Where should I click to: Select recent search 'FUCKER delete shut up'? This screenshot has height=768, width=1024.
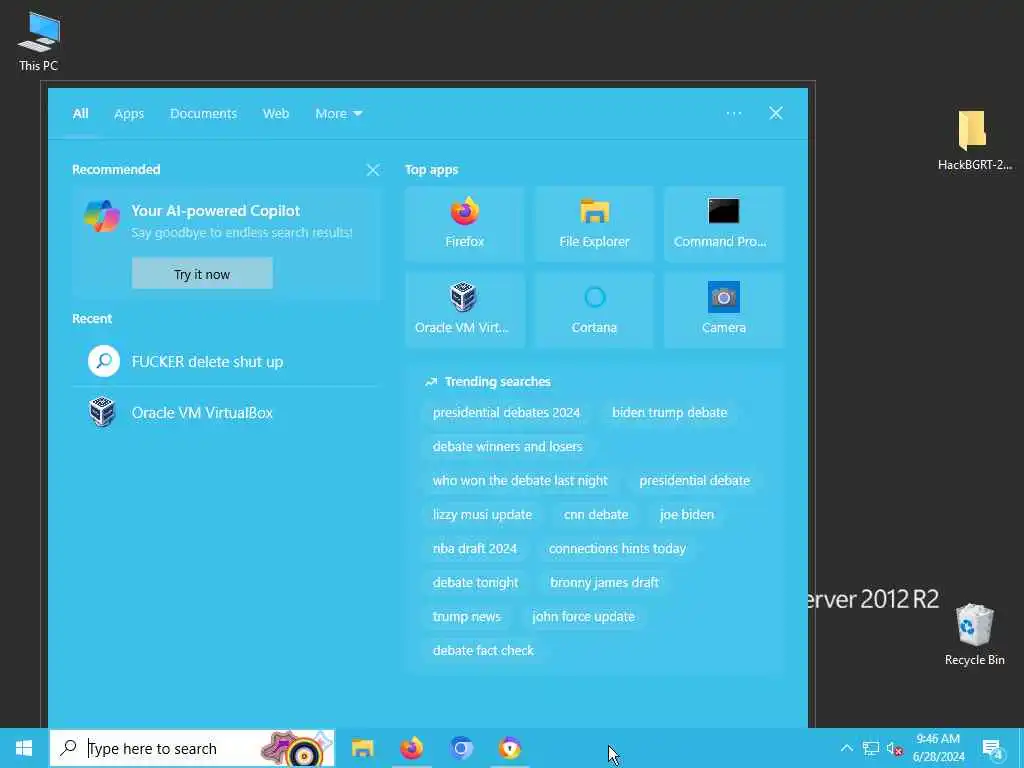[225, 361]
